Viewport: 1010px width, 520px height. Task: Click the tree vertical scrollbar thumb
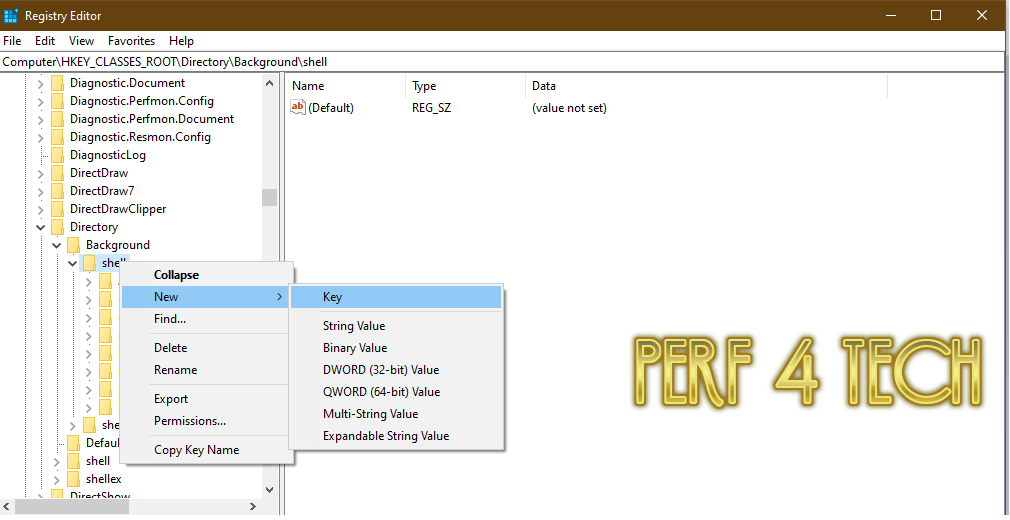point(269,197)
